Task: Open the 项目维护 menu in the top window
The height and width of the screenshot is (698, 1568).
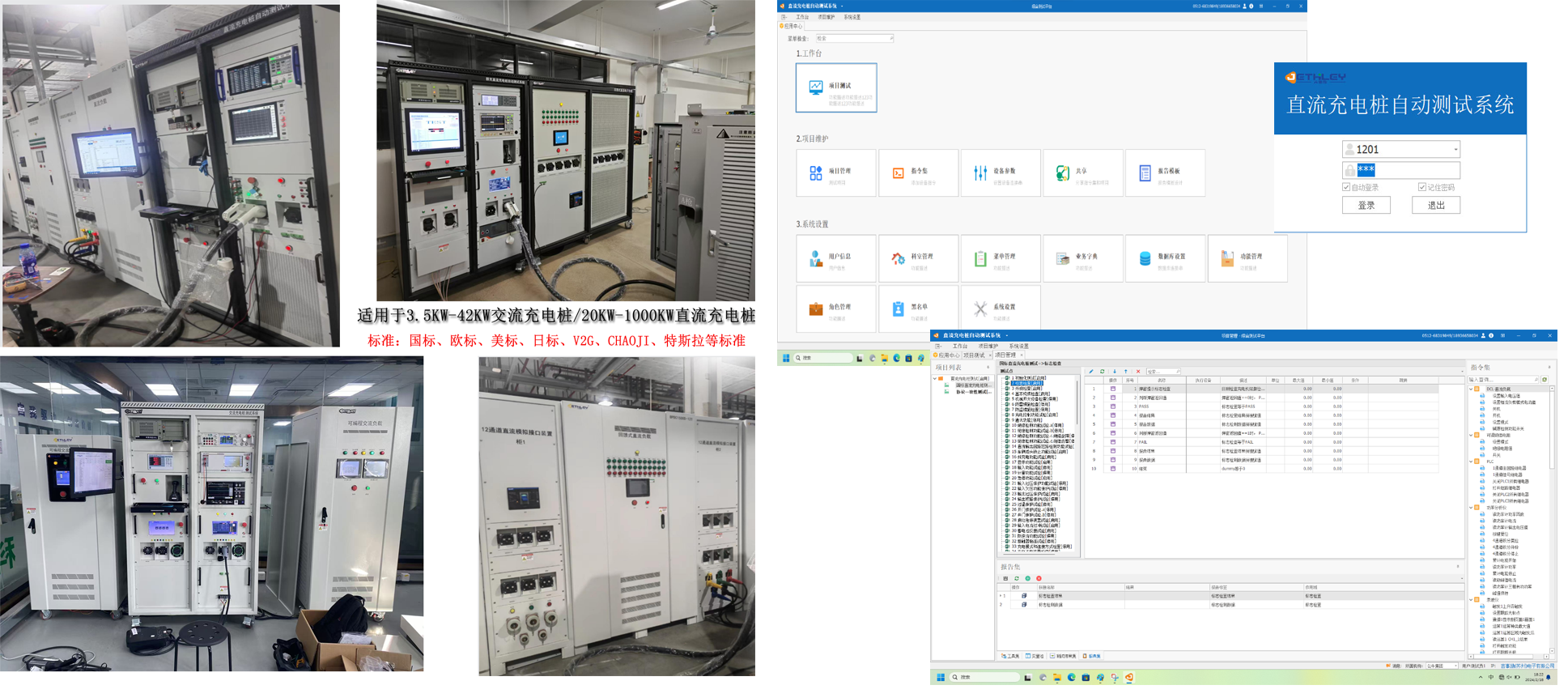Action: point(826,17)
